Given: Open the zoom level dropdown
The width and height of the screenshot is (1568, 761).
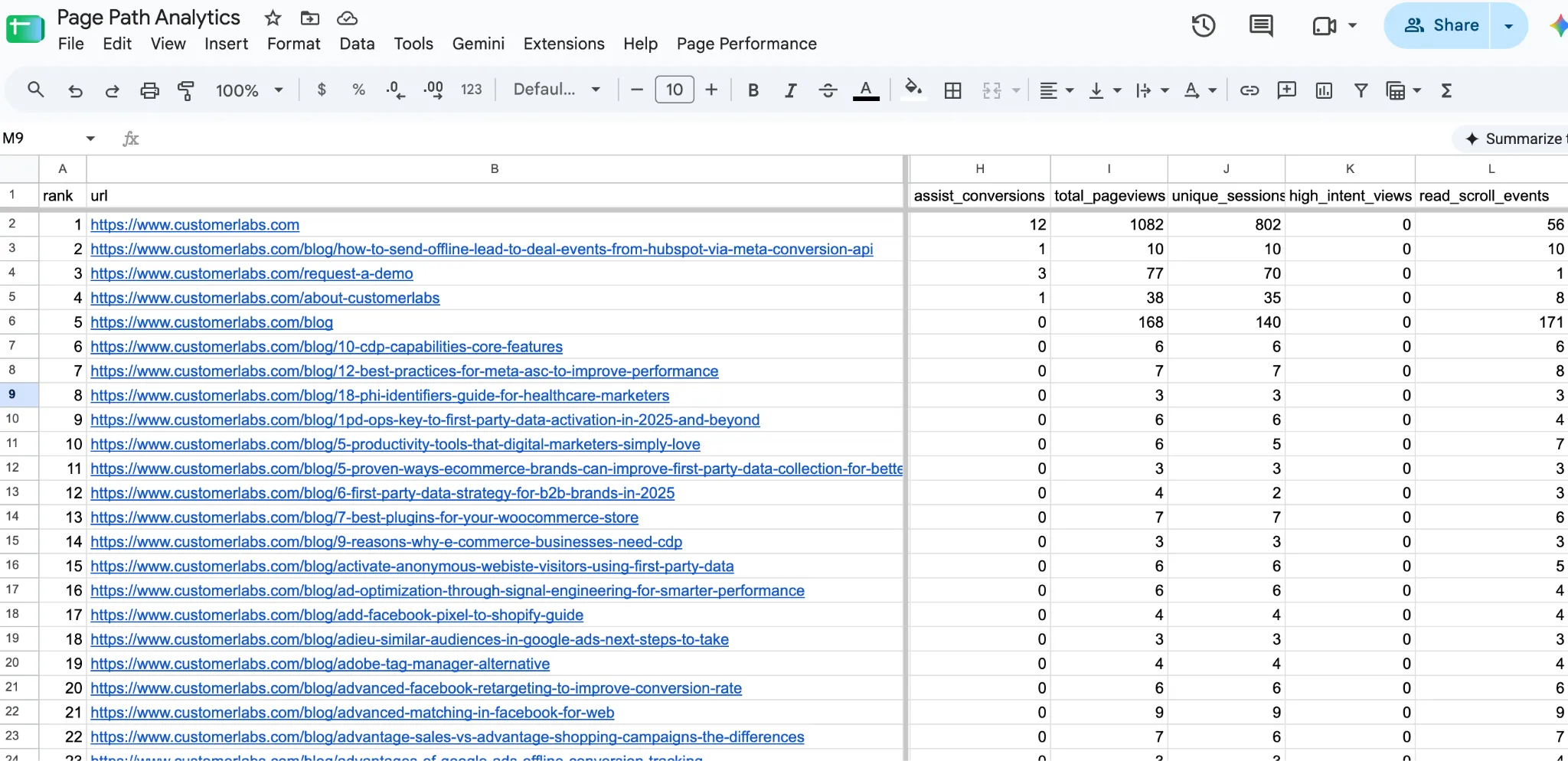Looking at the screenshot, I should point(250,90).
